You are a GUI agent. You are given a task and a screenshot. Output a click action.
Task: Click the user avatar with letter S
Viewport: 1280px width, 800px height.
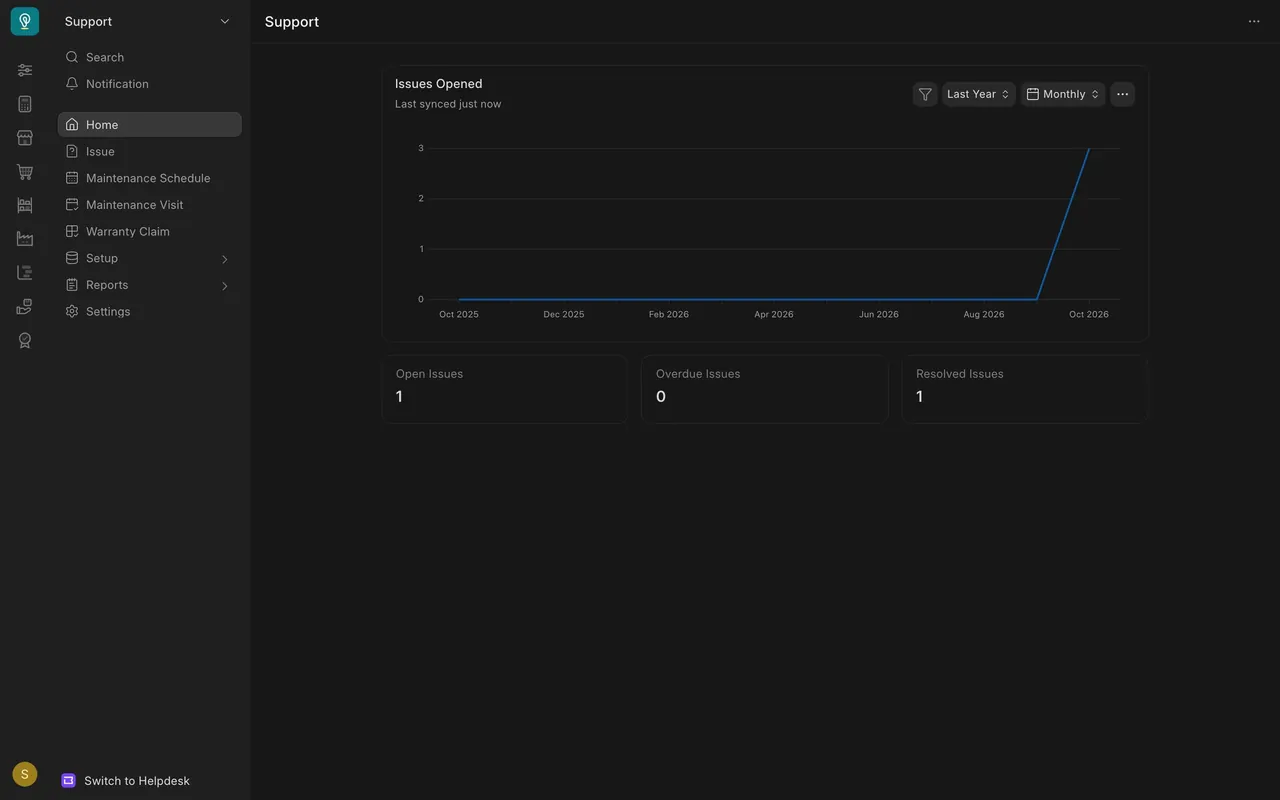(x=25, y=774)
